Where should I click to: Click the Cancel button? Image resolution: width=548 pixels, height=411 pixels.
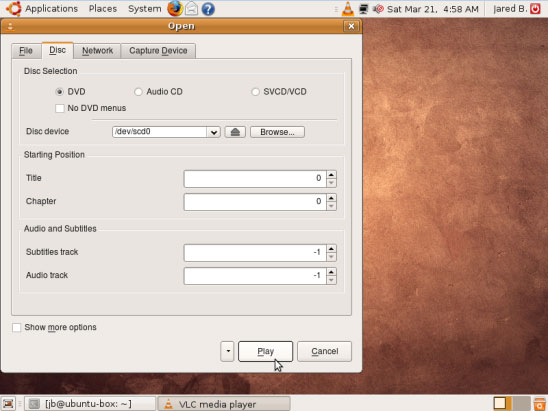click(x=325, y=351)
